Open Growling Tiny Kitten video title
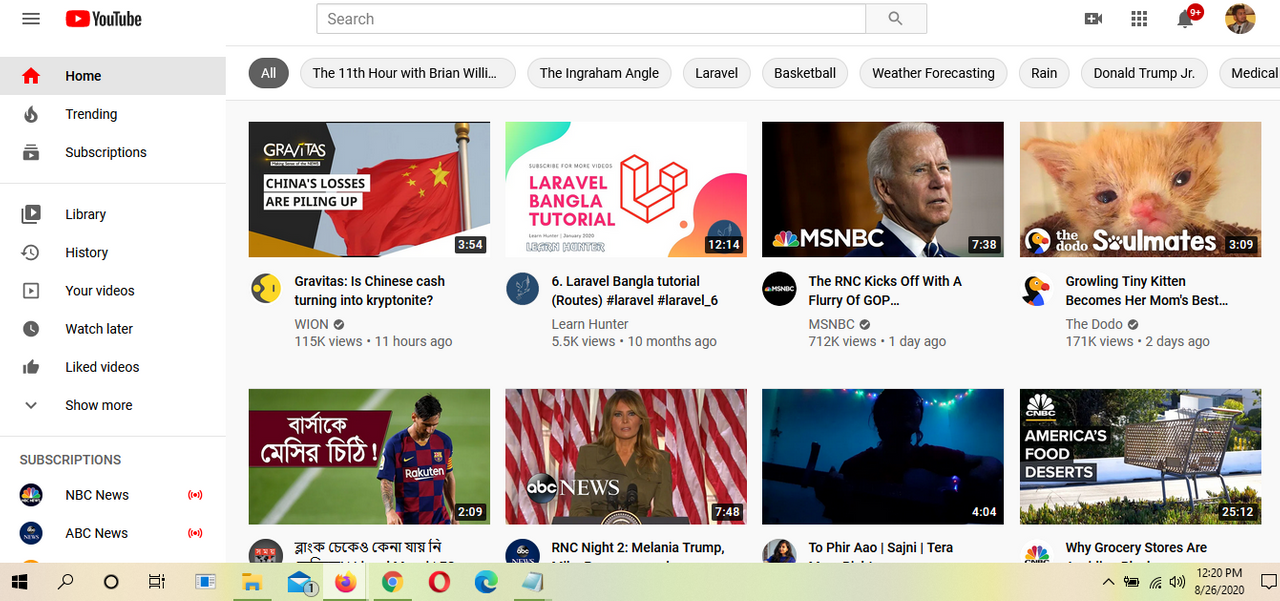Image resolution: width=1280 pixels, height=601 pixels. [1147, 291]
